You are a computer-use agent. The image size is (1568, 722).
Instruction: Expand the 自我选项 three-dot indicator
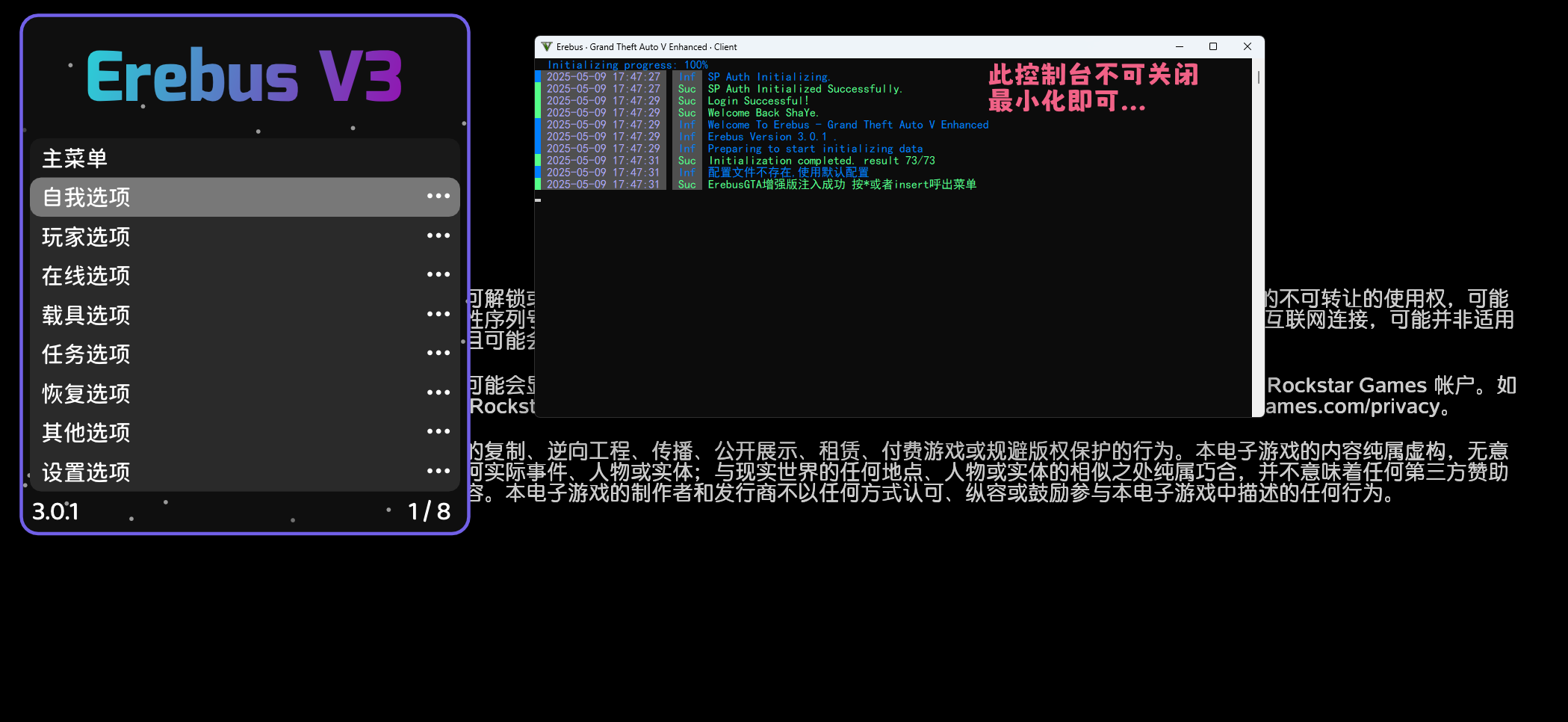pos(438,197)
